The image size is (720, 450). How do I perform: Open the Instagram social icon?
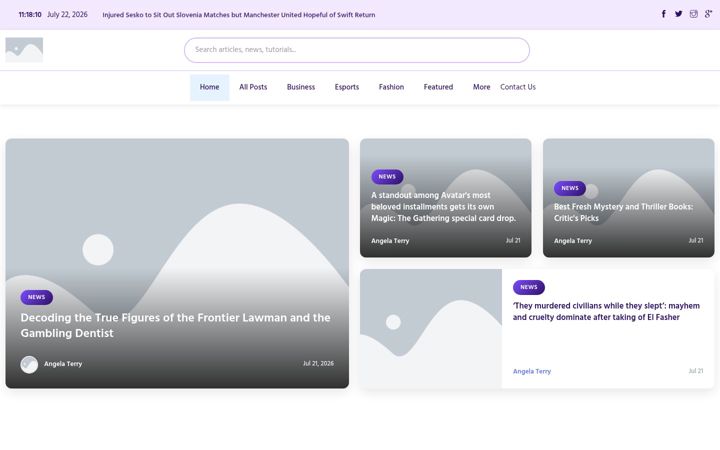point(693,14)
